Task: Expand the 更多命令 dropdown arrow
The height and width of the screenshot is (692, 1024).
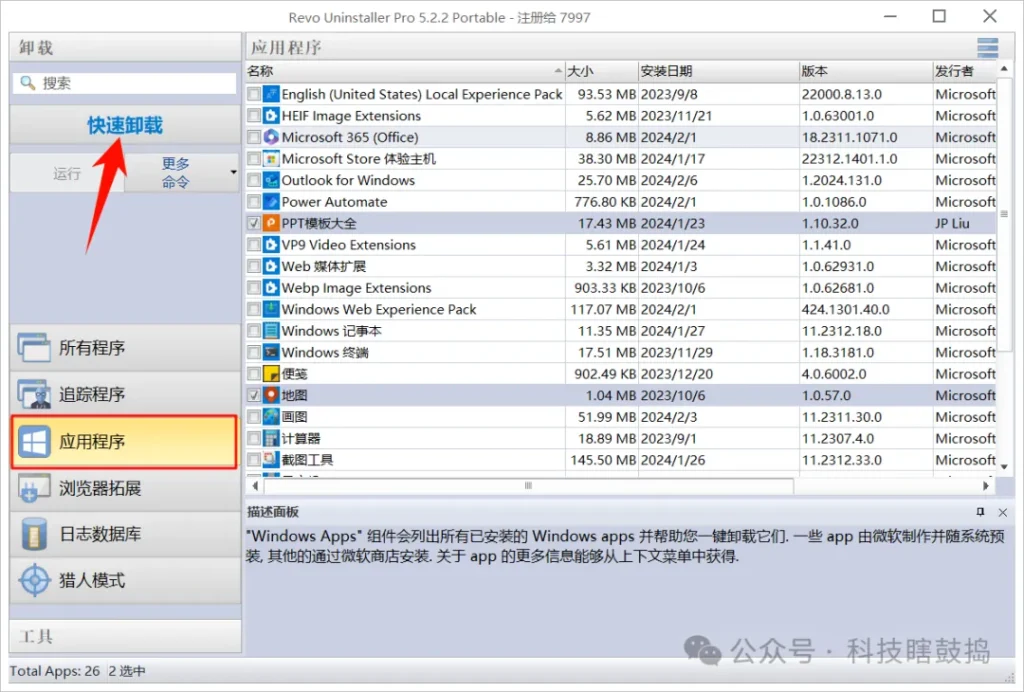Action: (233, 172)
